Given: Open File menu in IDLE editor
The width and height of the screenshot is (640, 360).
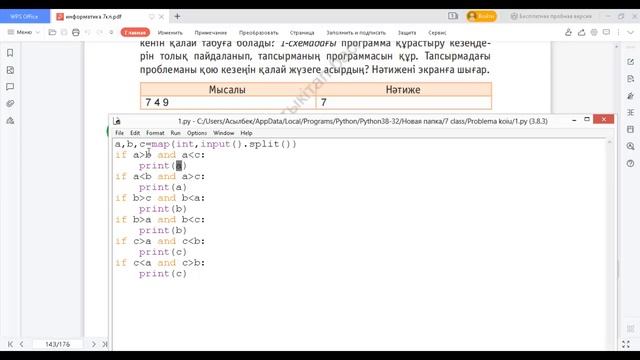Looking at the screenshot, I should pyautogui.click(x=119, y=133).
